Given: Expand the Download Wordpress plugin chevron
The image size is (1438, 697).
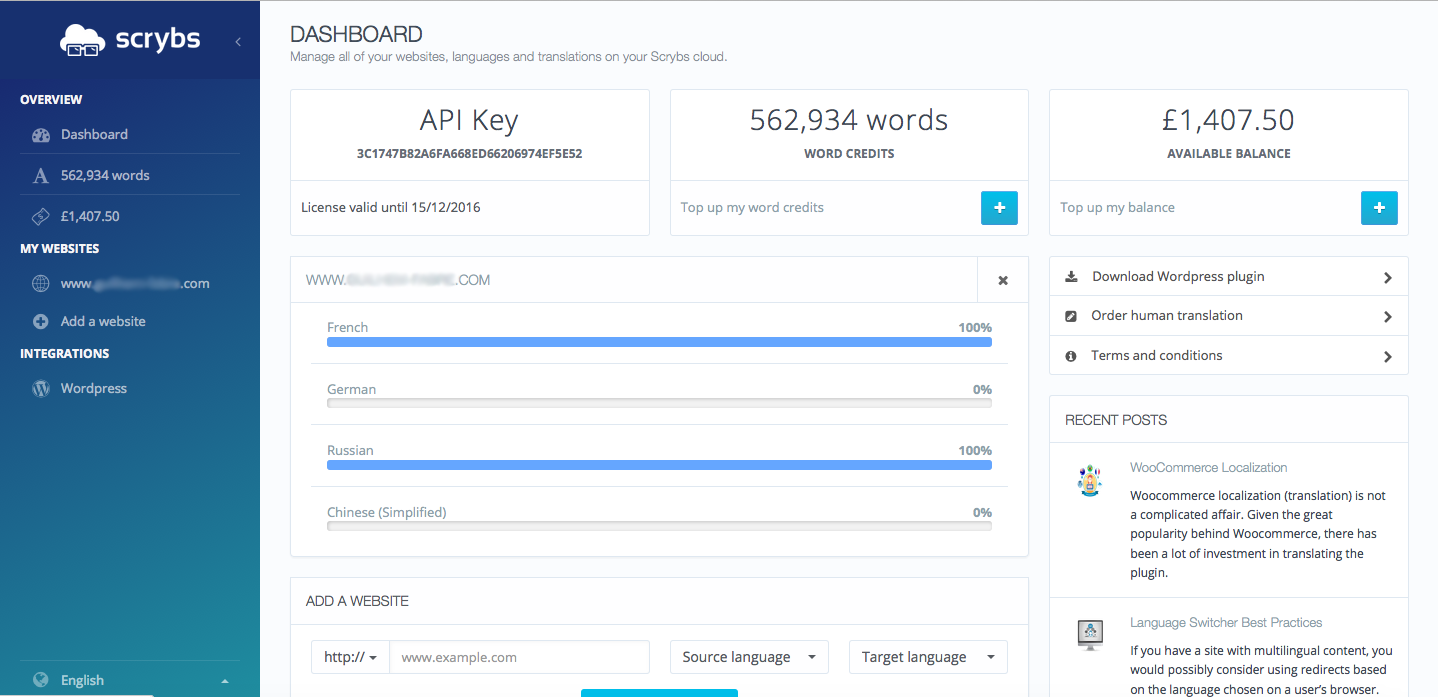Looking at the screenshot, I should coord(1387,277).
